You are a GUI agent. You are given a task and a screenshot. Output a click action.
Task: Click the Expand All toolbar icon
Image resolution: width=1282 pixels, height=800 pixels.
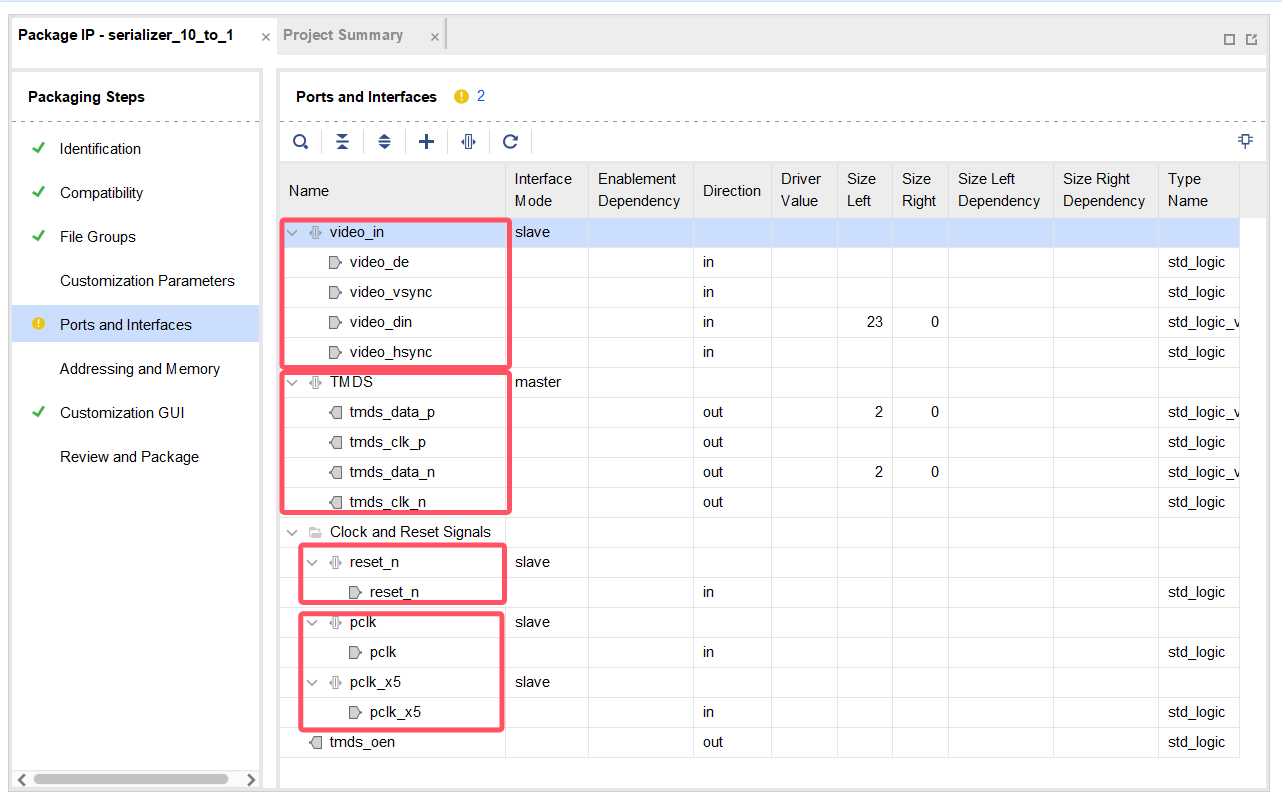click(x=384, y=142)
